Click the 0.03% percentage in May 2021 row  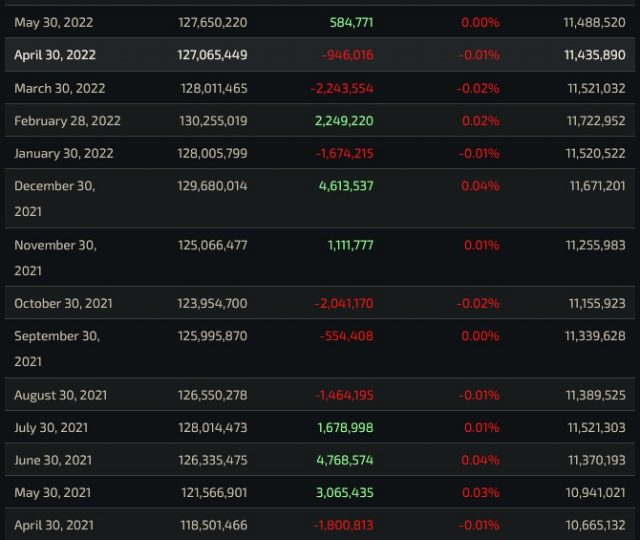[x=482, y=492]
